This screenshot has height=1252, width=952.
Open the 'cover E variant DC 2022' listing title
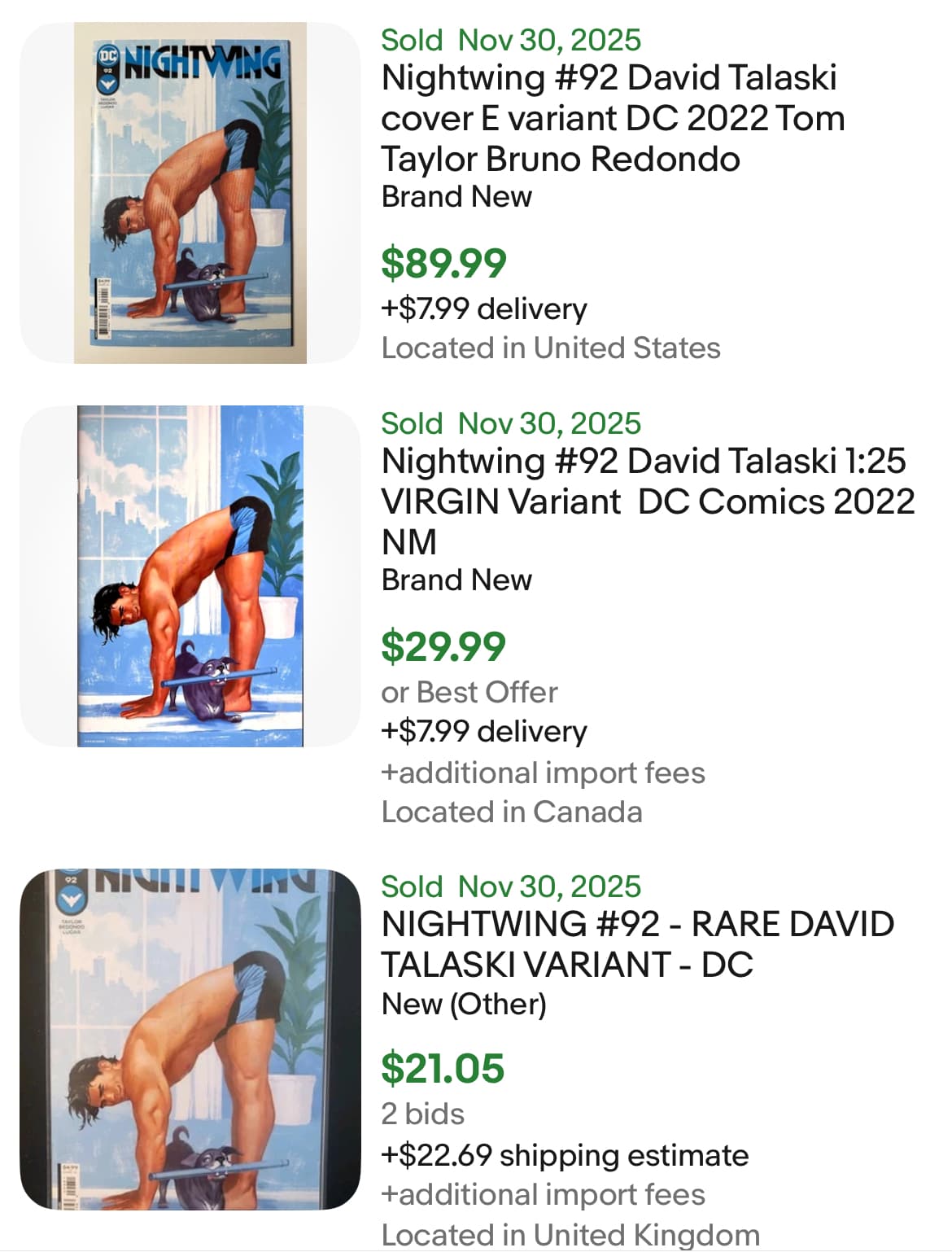pyautogui.click(x=613, y=119)
